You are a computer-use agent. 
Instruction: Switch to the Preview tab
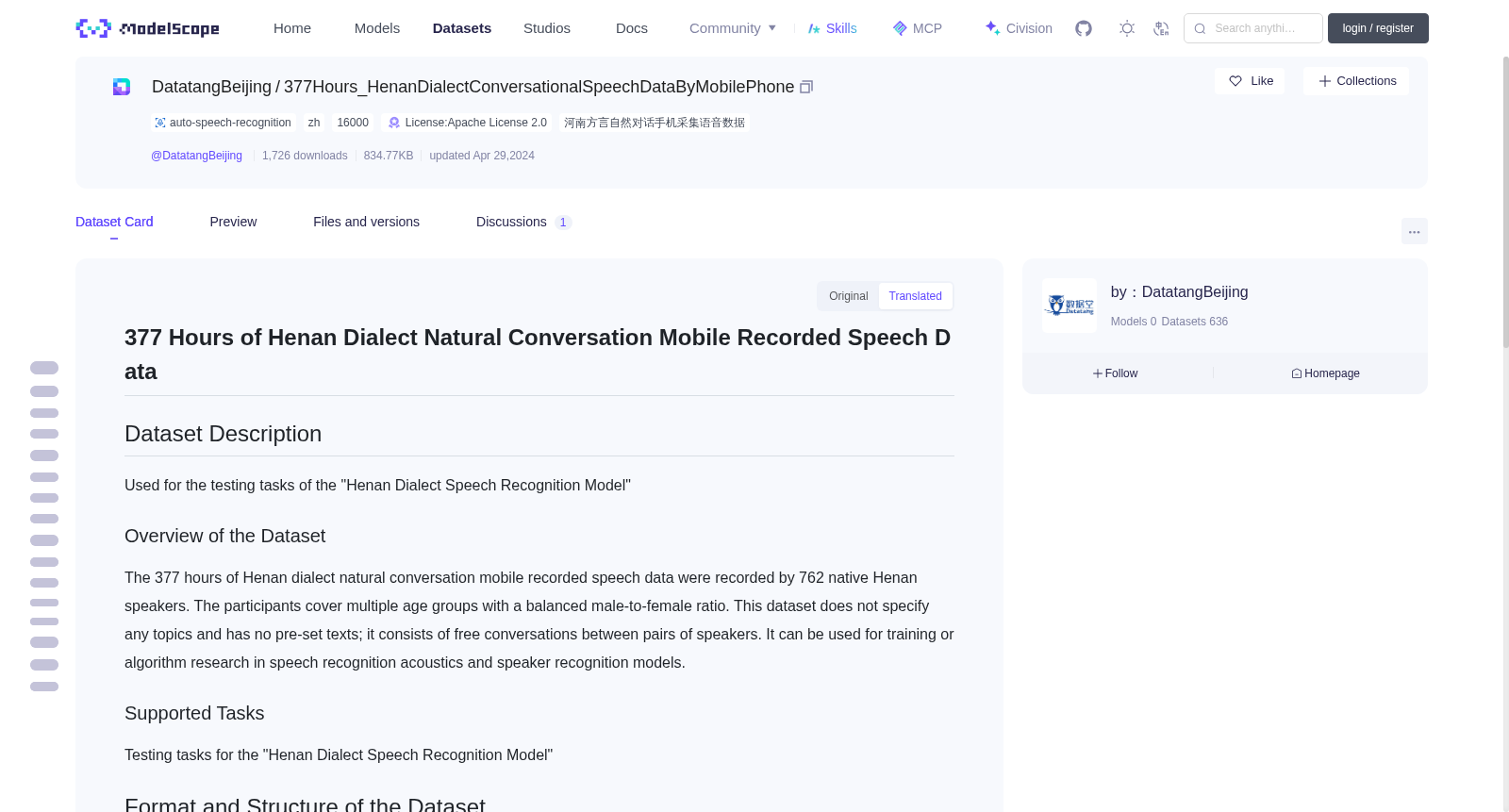click(233, 222)
